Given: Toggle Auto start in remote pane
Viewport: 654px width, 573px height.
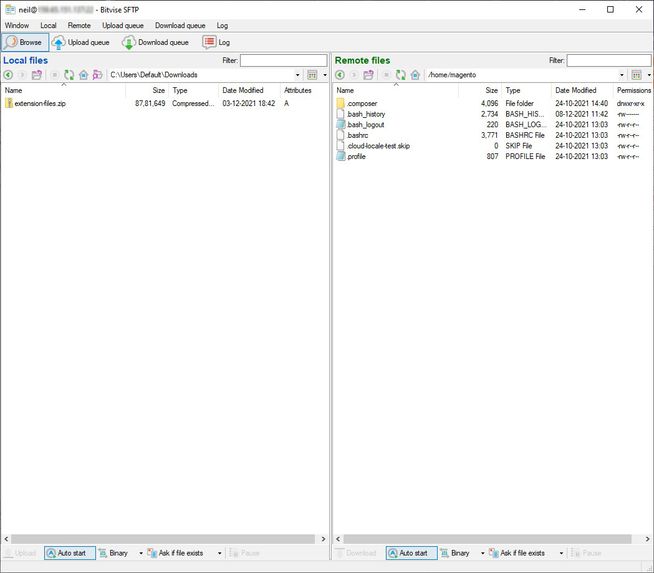Looking at the screenshot, I should tap(411, 553).
